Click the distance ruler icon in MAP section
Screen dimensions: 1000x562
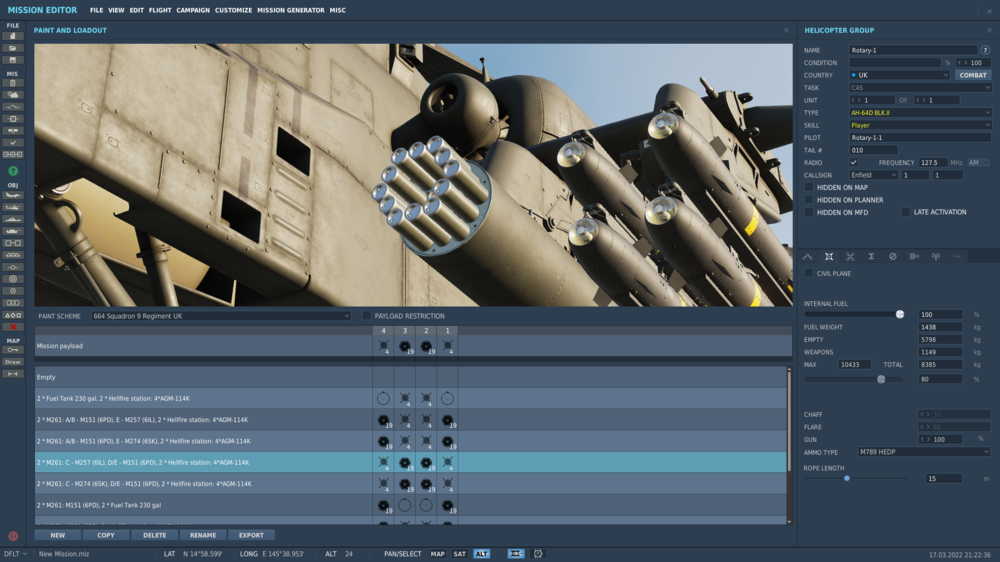pyautogui.click(x=13, y=374)
